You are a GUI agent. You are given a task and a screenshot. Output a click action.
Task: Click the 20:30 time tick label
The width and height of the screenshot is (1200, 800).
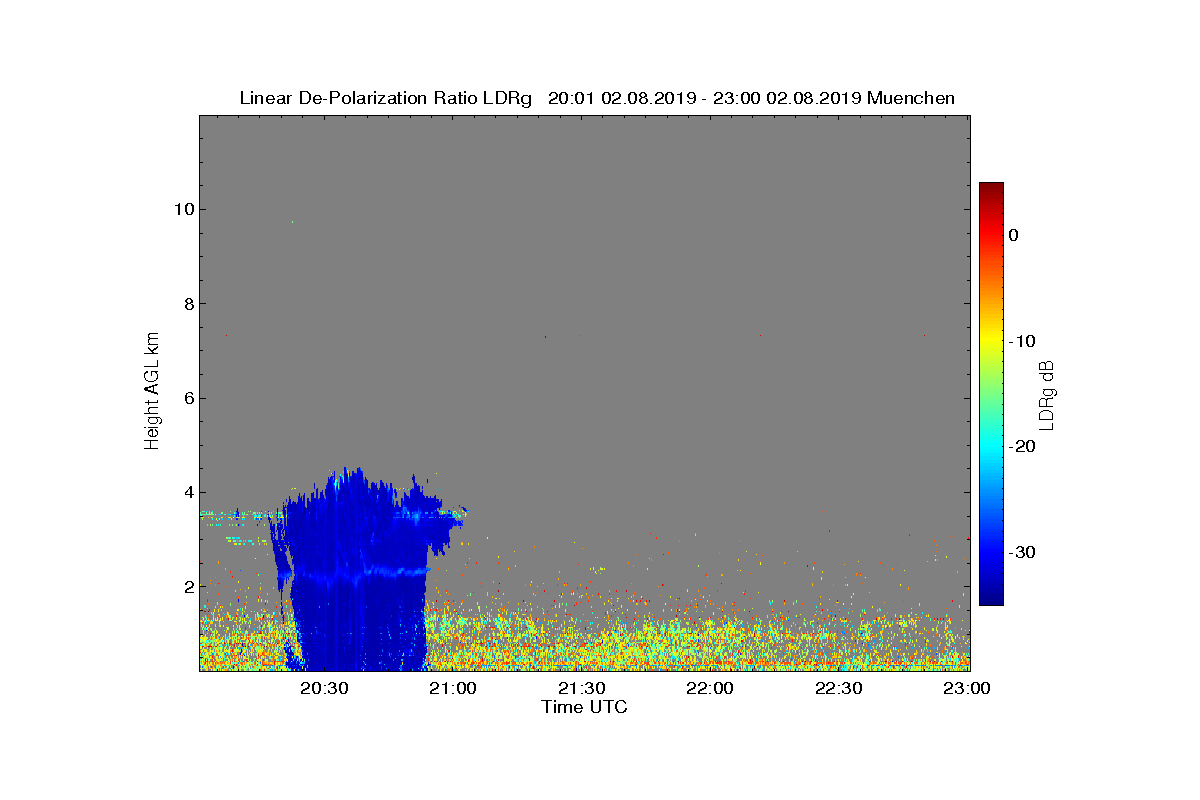pos(324,688)
